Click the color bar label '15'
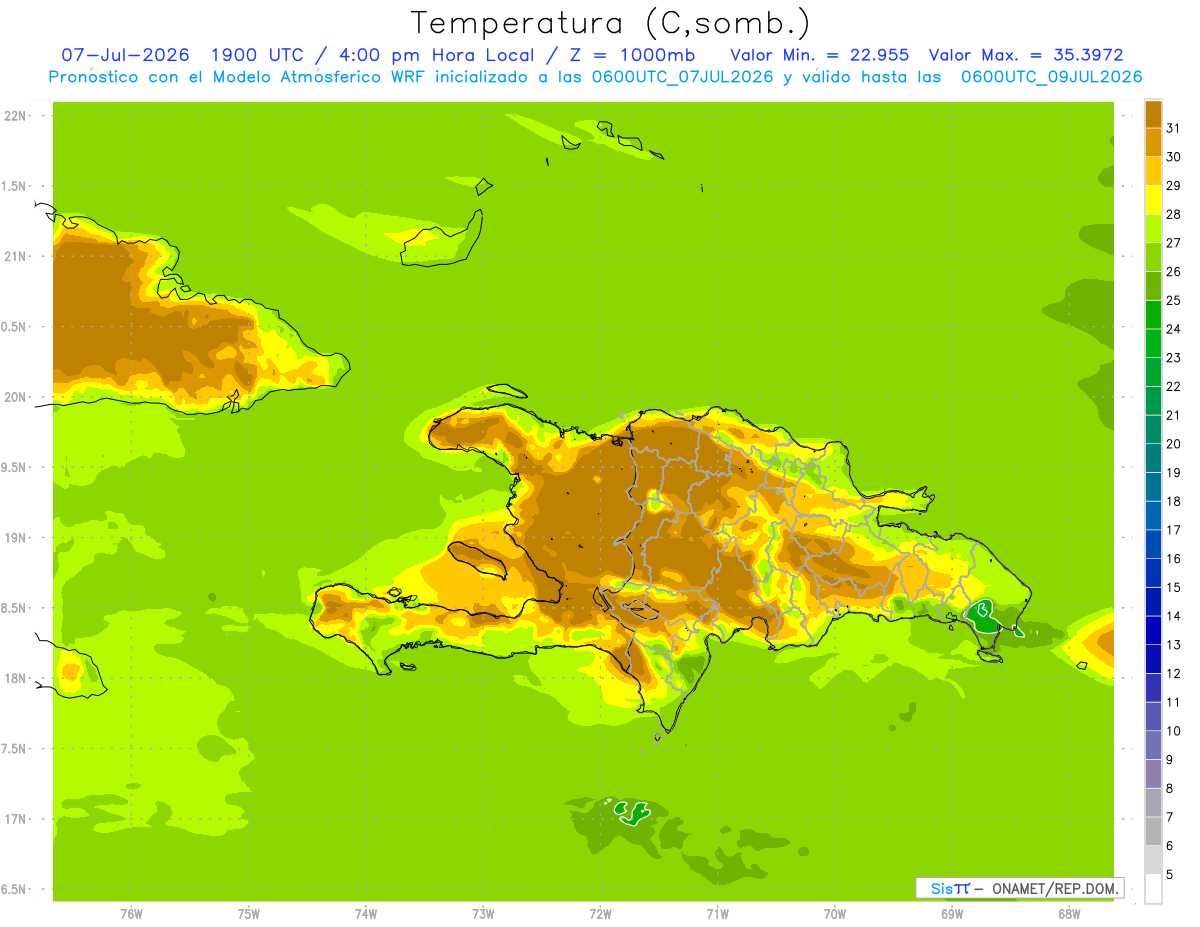Image resolution: width=1200 pixels, height=927 pixels. 1174,588
